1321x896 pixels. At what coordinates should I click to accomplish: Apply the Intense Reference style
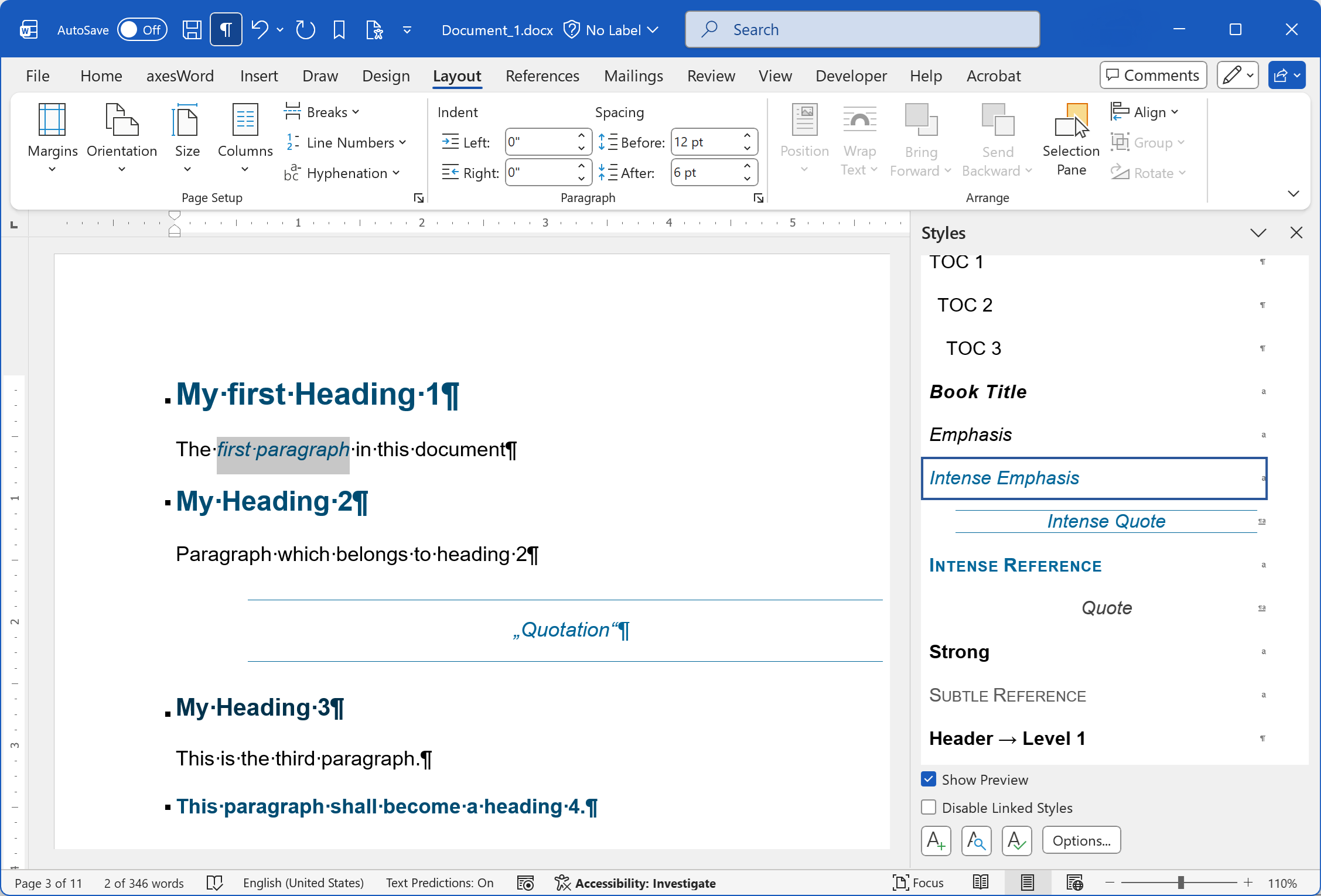pyautogui.click(x=1094, y=565)
